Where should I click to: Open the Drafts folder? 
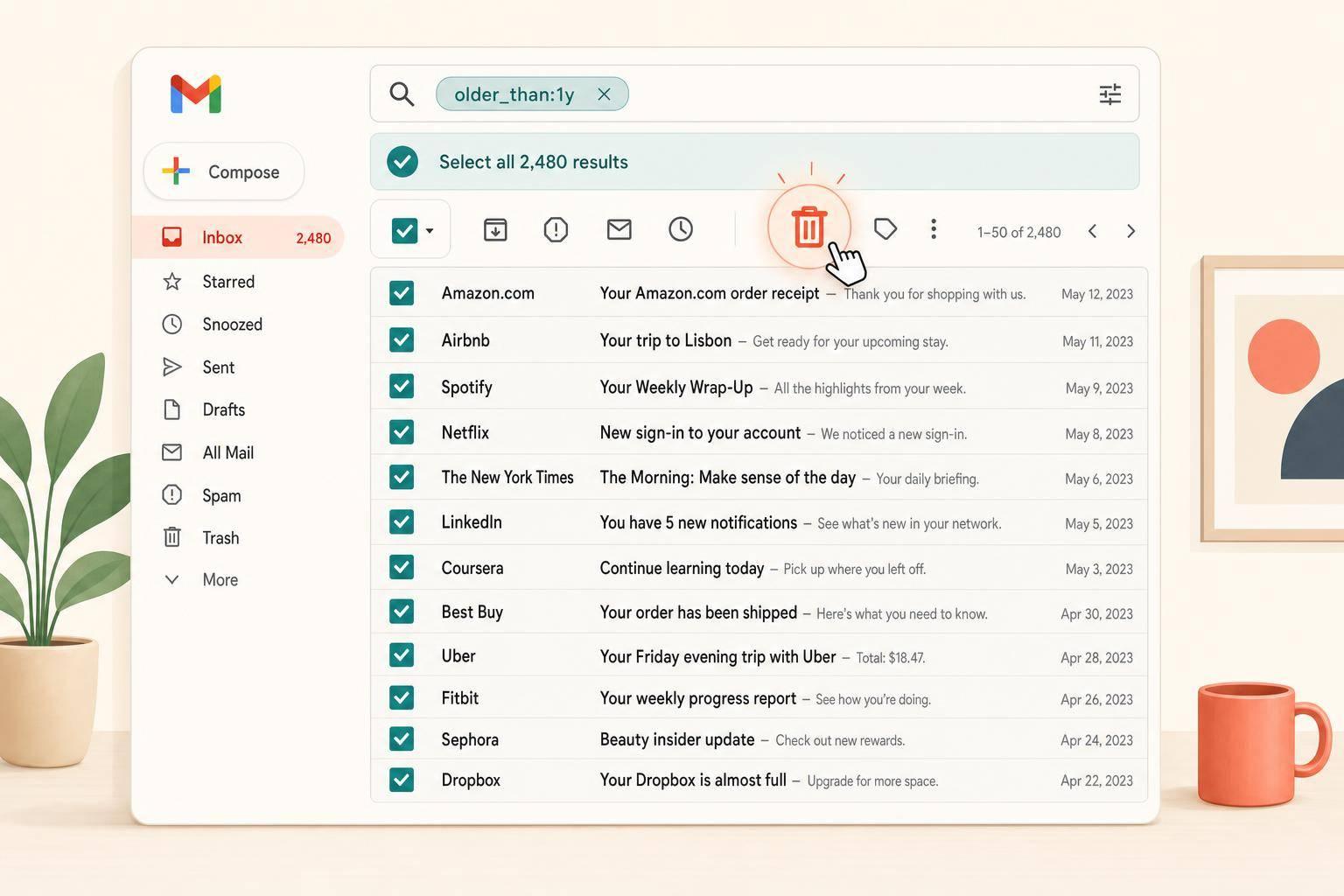223,409
